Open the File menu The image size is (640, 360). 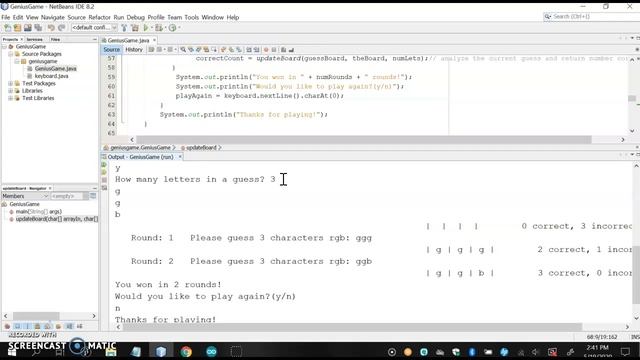point(6,17)
